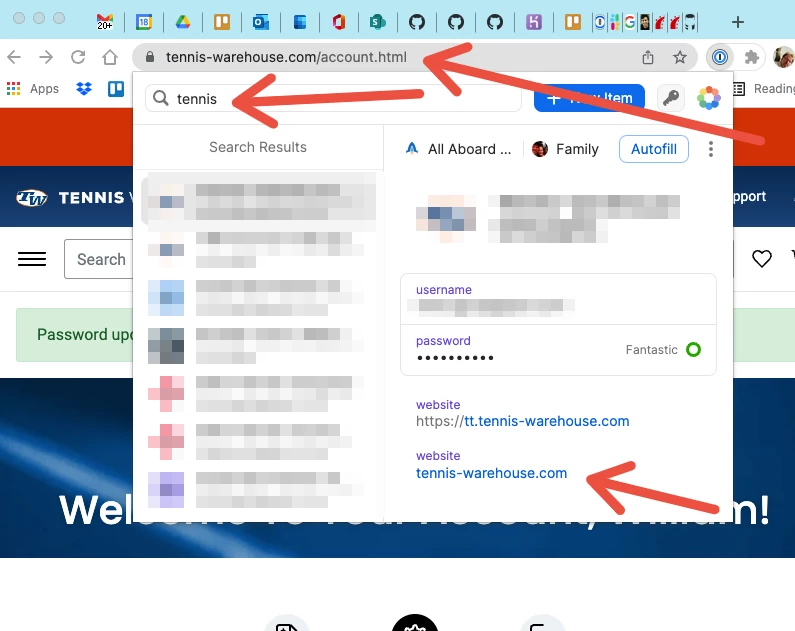Open the Slack tab
Viewport: 795px width, 631px height.
click(x=616, y=22)
